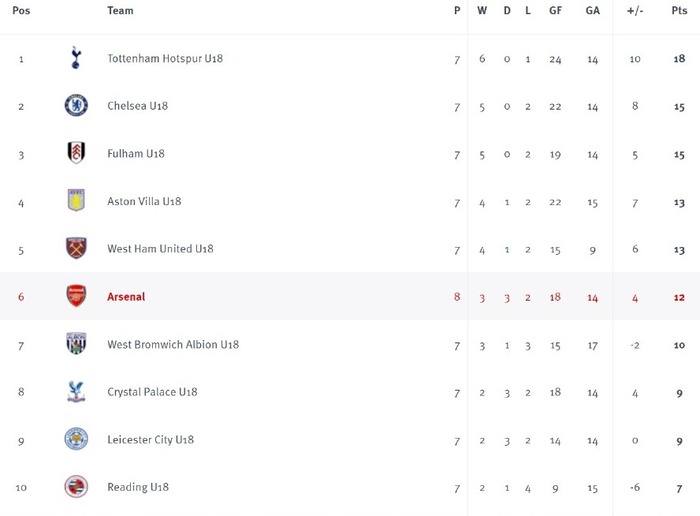Click the Chelsea club badge
Screen dimensions: 700x516
coord(76,105)
